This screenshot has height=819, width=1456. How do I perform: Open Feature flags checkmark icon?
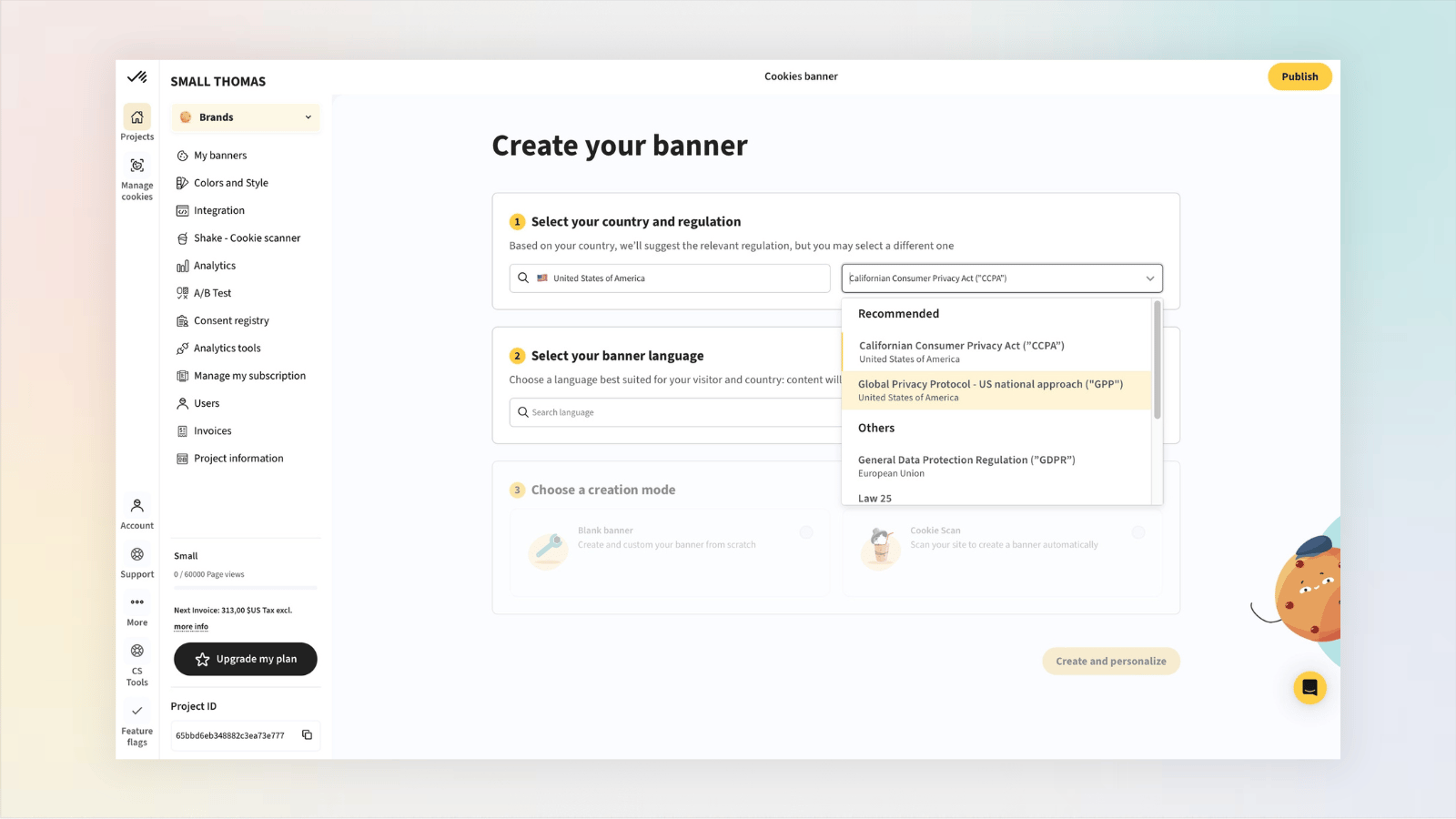click(137, 711)
